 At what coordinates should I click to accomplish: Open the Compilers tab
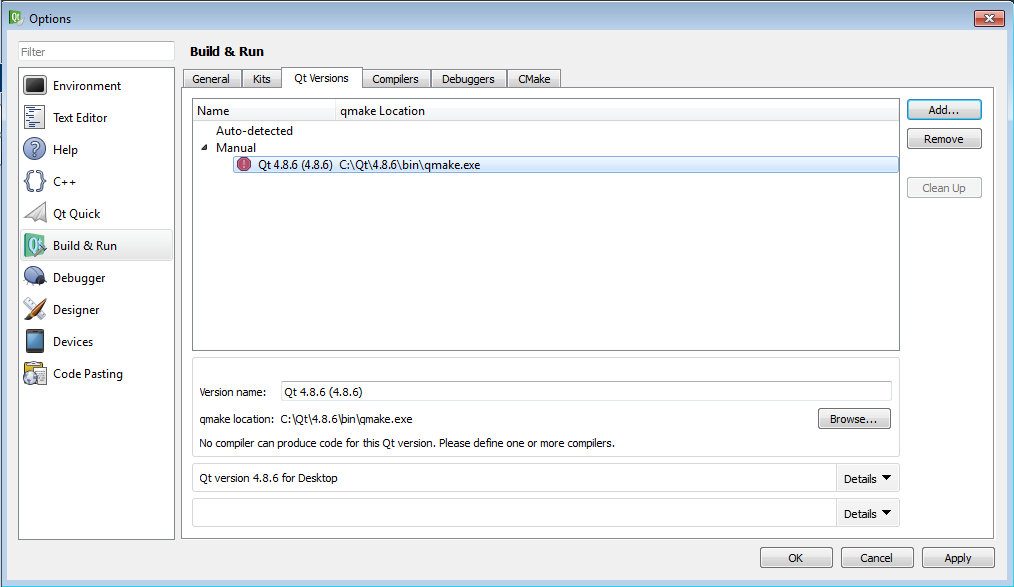pos(395,79)
